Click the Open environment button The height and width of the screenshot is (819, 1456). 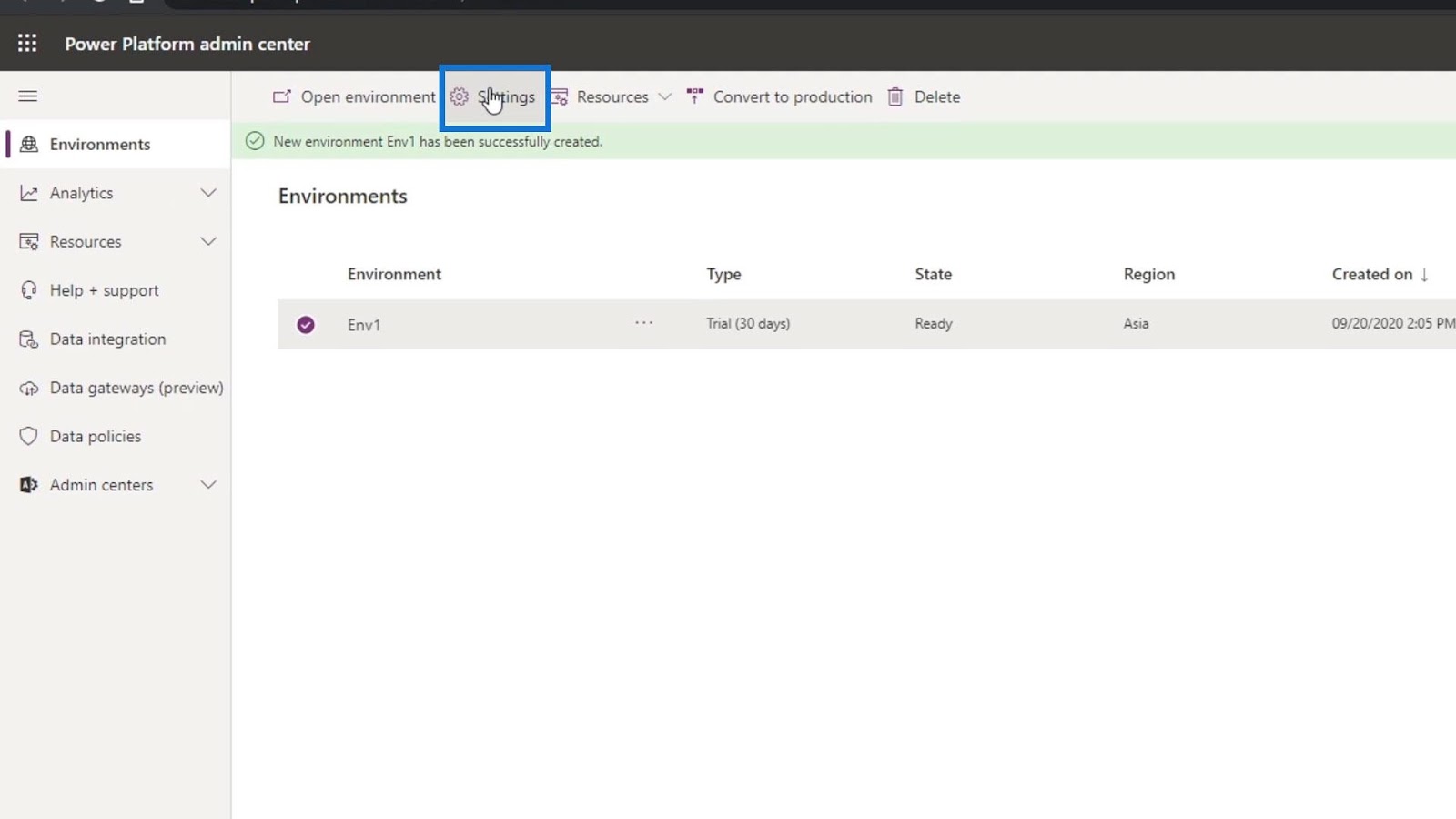[354, 96]
